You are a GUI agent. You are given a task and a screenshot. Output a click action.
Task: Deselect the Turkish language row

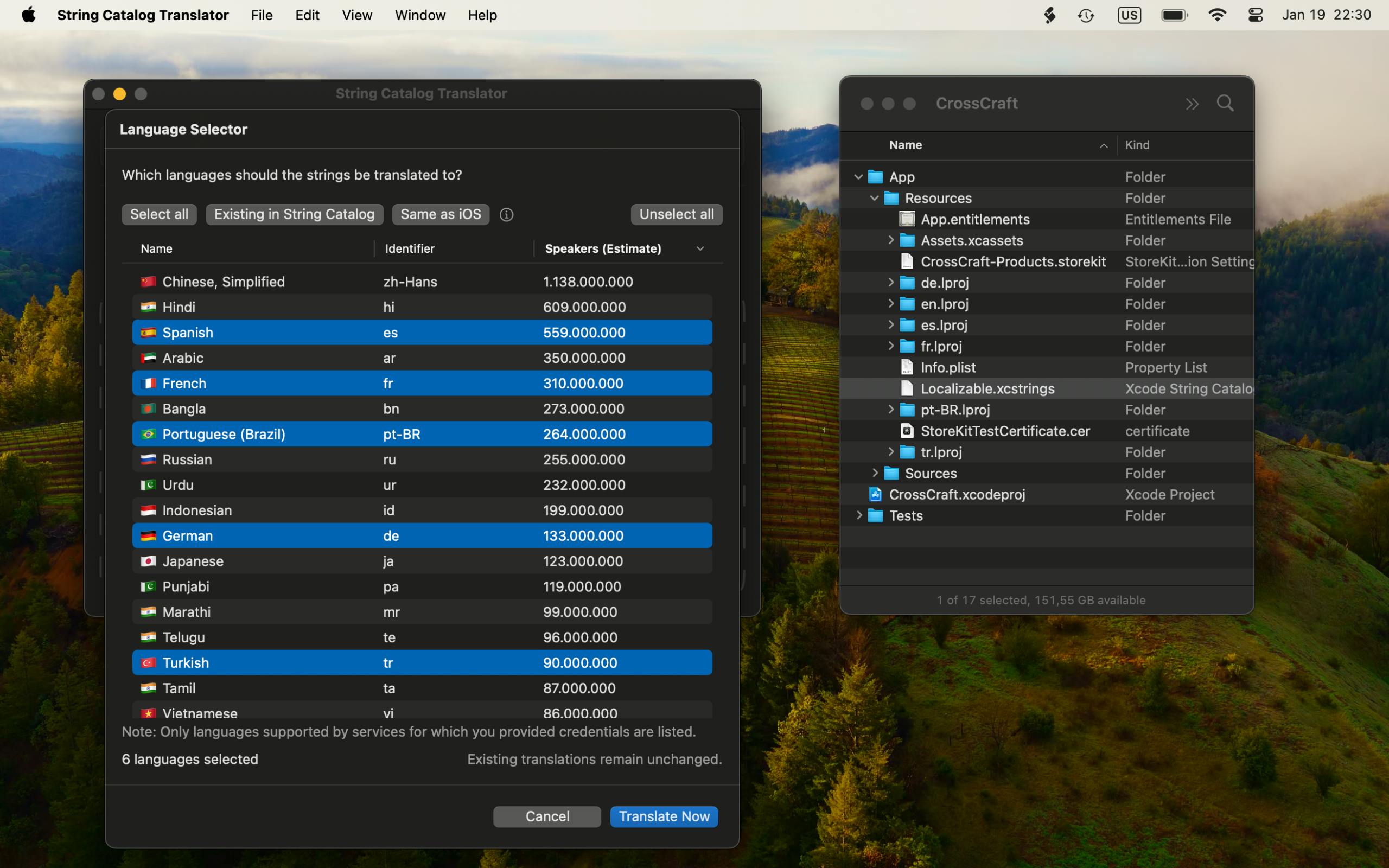point(422,662)
